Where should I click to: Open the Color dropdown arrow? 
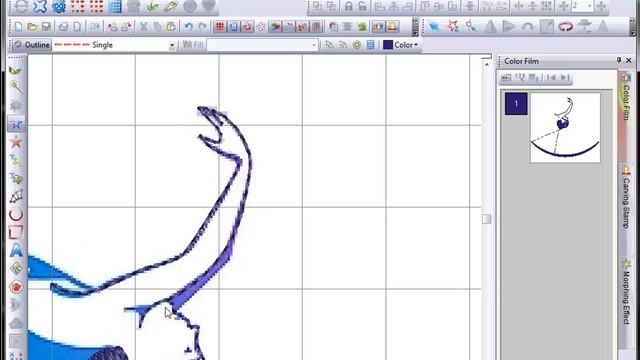tap(416, 45)
